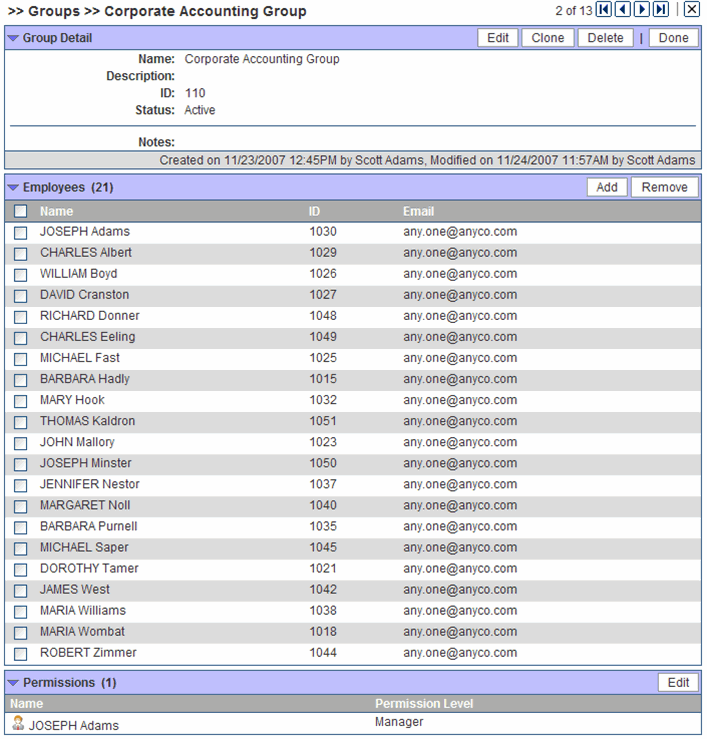707x739 pixels.
Task: Close the group detail page with X icon
Action: tap(691, 10)
